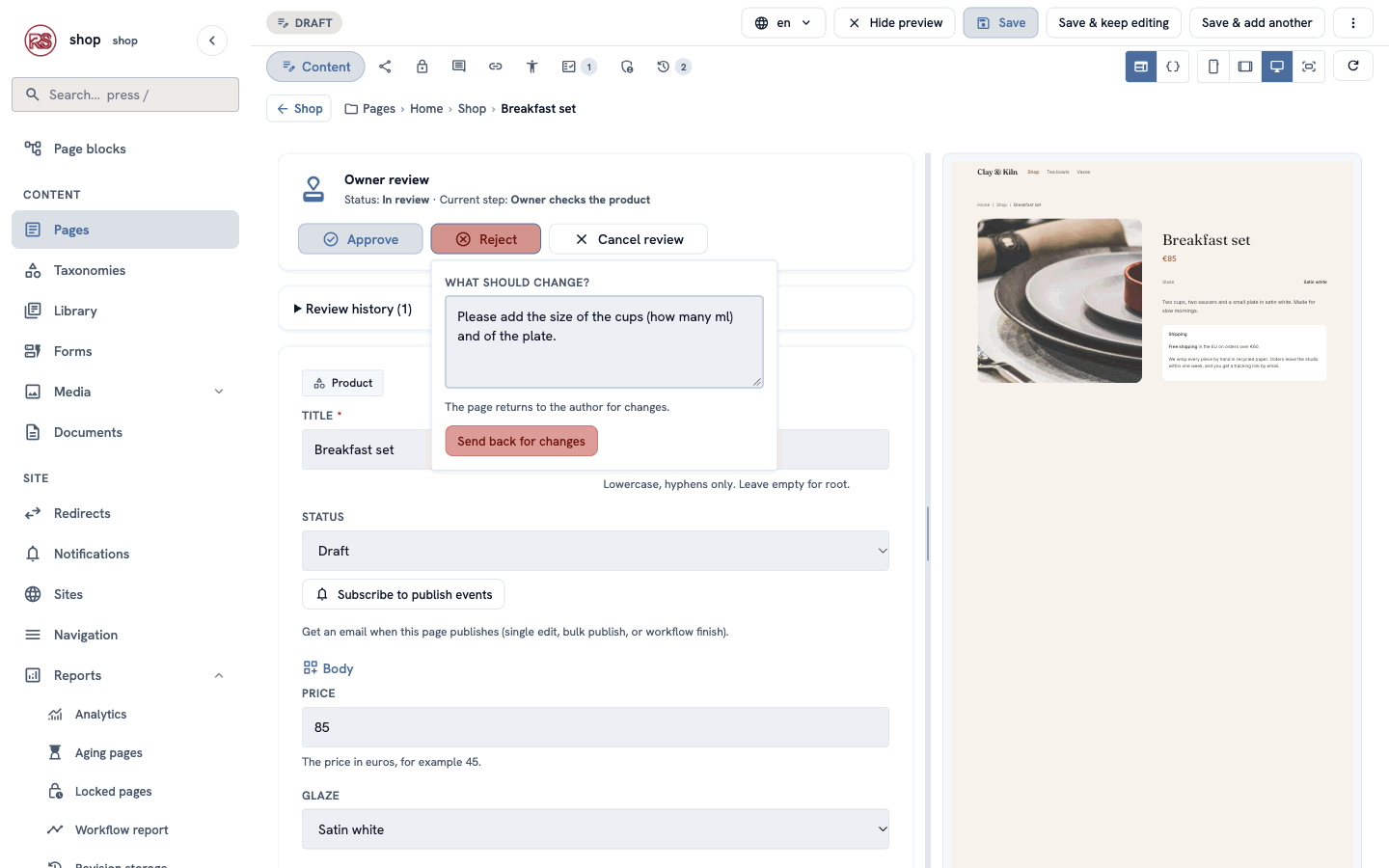
Task: Expand the Review history section
Action: tap(353, 309)
